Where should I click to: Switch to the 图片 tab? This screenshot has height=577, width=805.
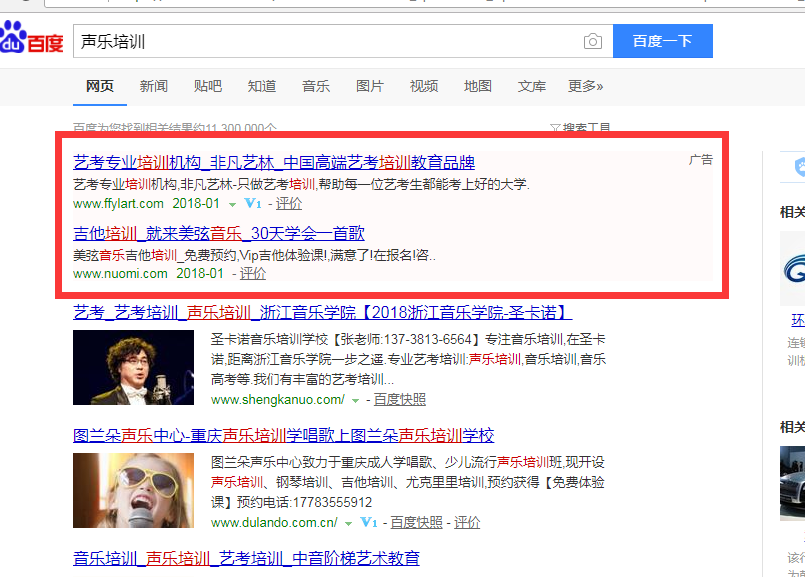(x=370, y=86)
